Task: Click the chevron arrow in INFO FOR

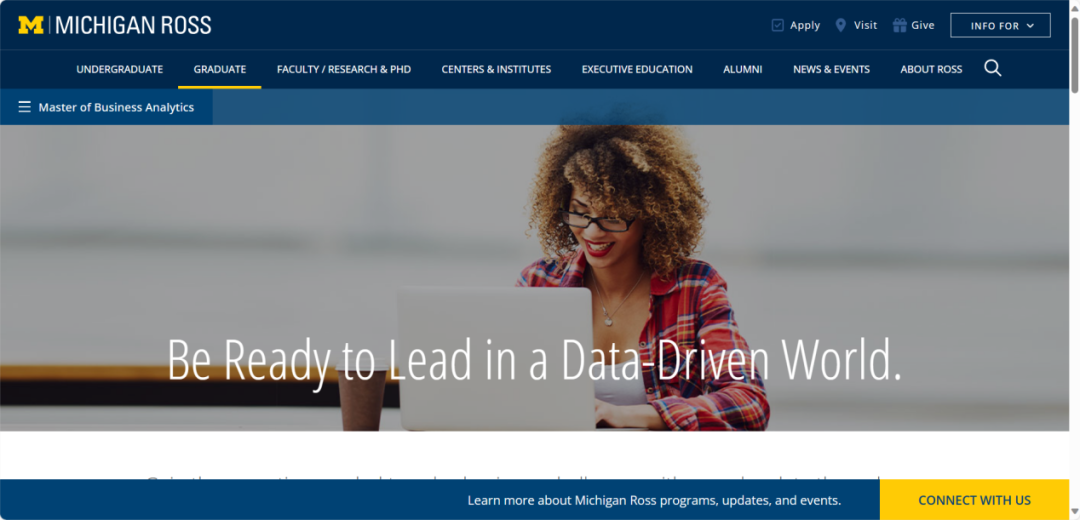Action: pos(1030,25)
